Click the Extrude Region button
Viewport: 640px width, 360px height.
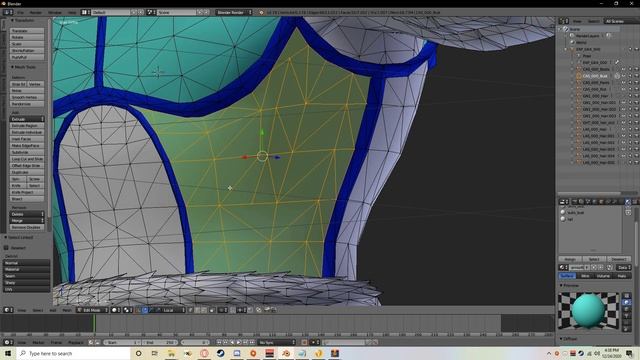pos(27,126)
